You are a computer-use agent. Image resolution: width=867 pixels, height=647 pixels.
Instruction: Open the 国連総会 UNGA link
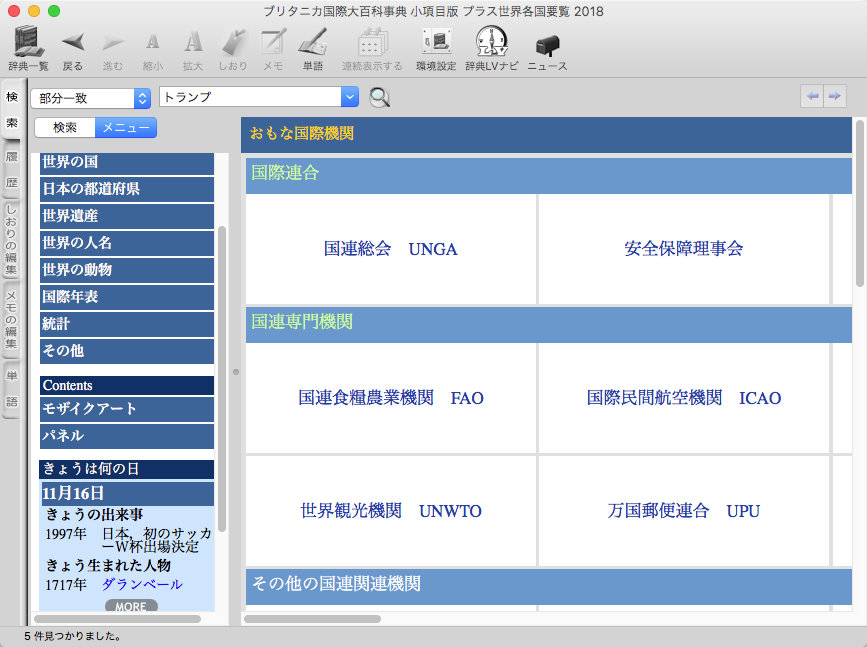pos(390,249)
